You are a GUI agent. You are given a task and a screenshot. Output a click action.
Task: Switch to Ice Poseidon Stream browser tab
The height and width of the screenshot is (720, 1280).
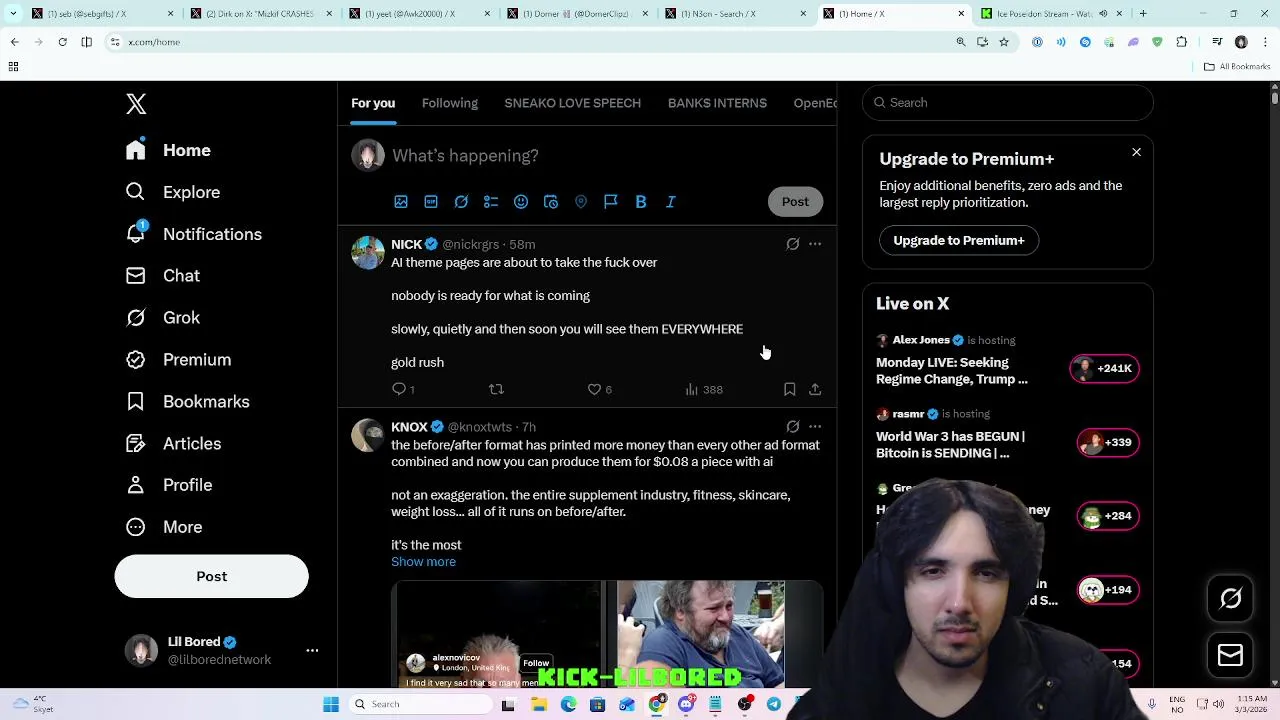point(1049,14)
